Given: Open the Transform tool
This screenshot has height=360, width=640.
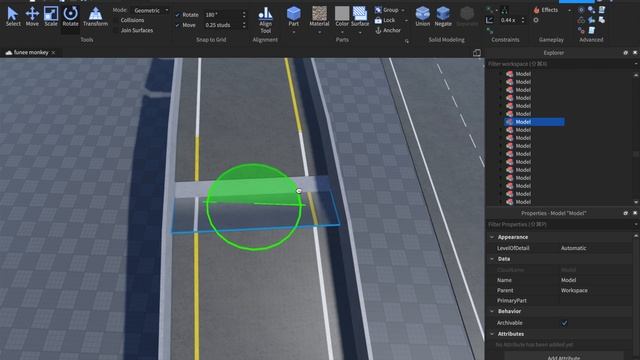Looking at the screenshot, I should click(x=95, y=17).
